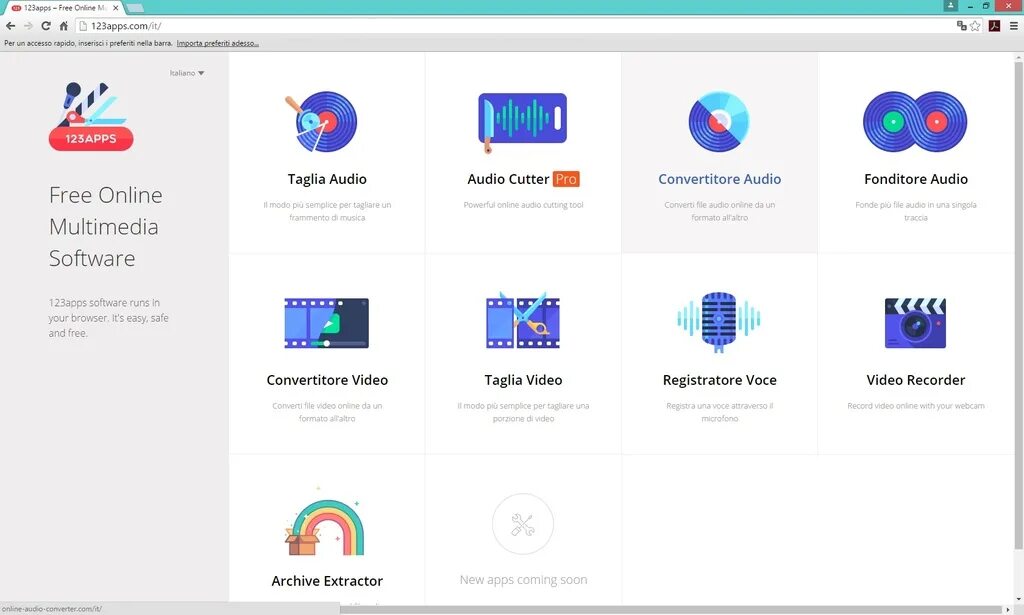Click the Audio Cutter title link
1024x615 pixels.
coord(508,179)
